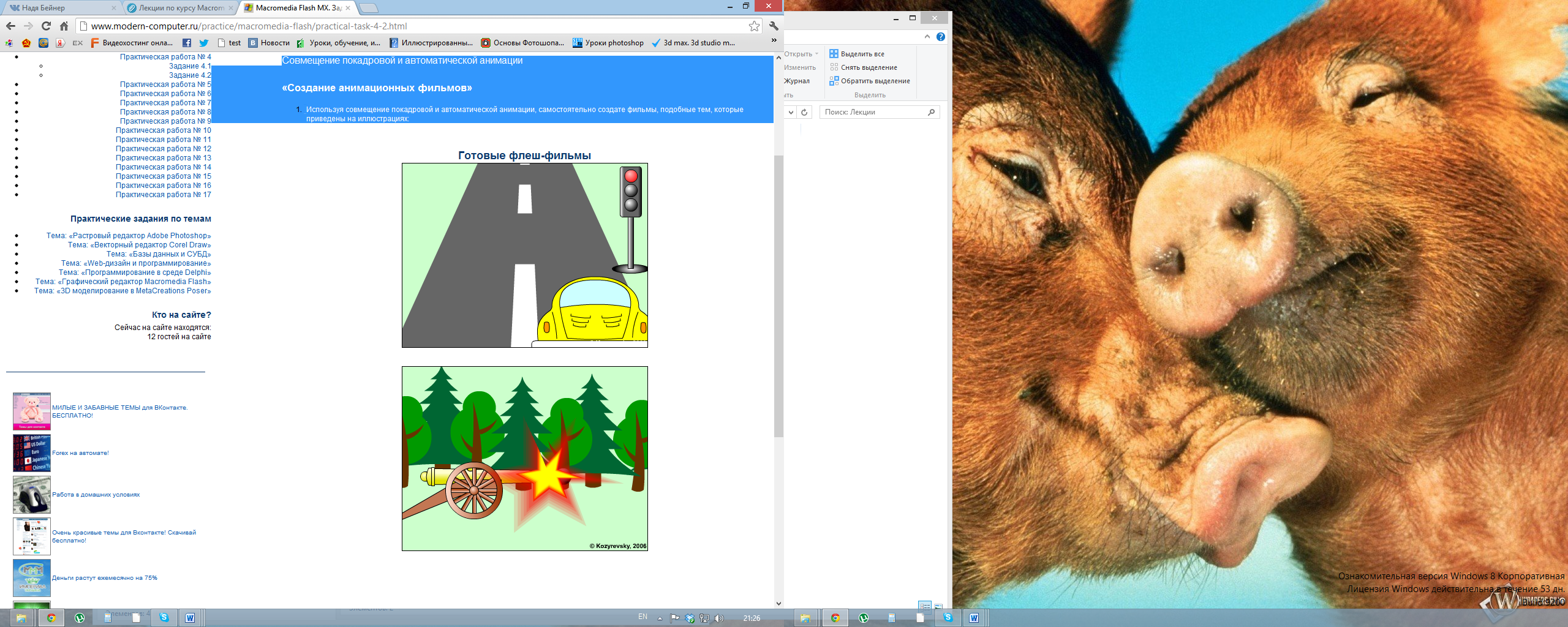1568x627 pixels.
Task: Click cannon in forest flash film
Action: click(x=525, y=459)
